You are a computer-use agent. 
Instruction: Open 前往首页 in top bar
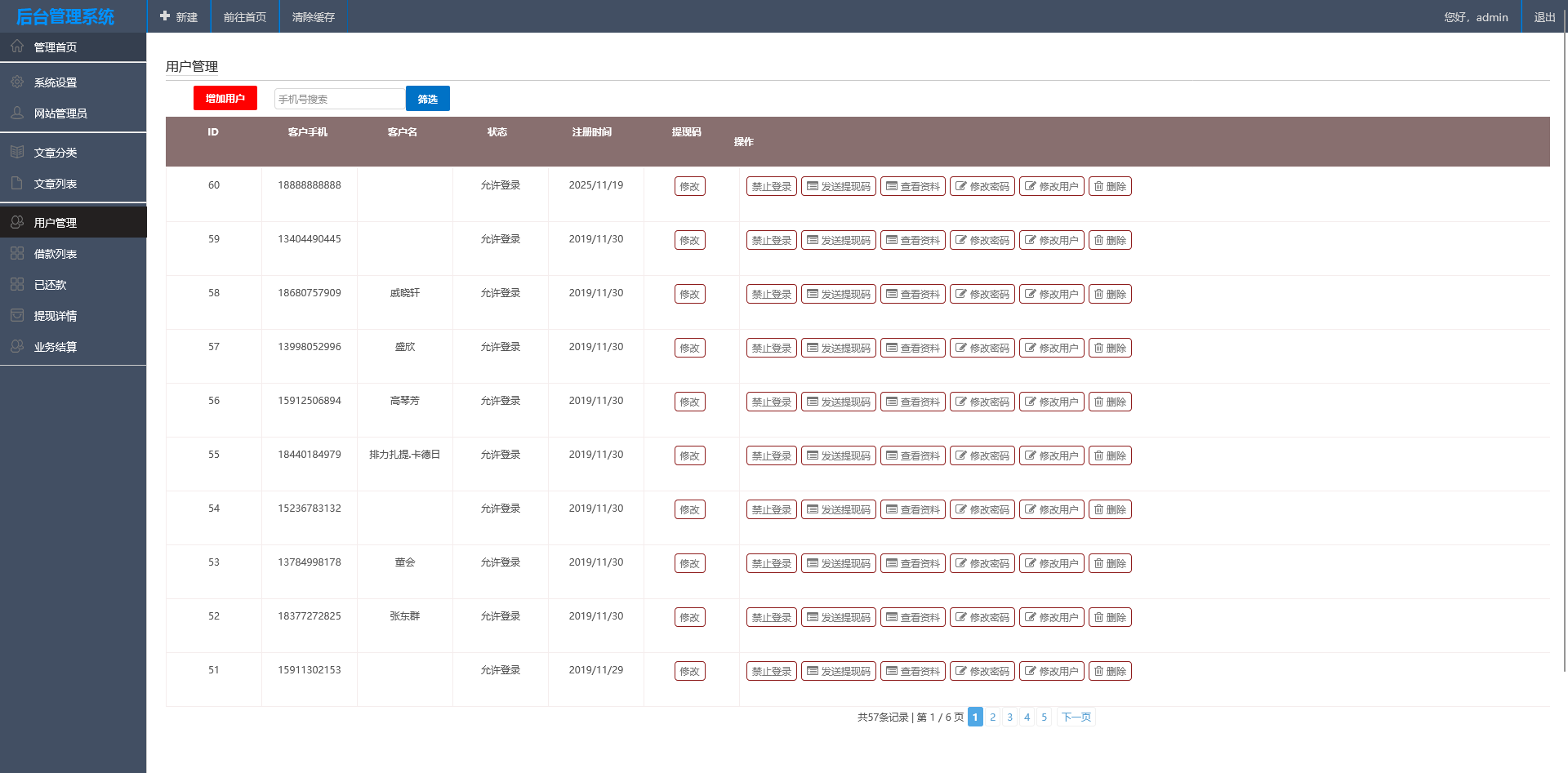245,17
